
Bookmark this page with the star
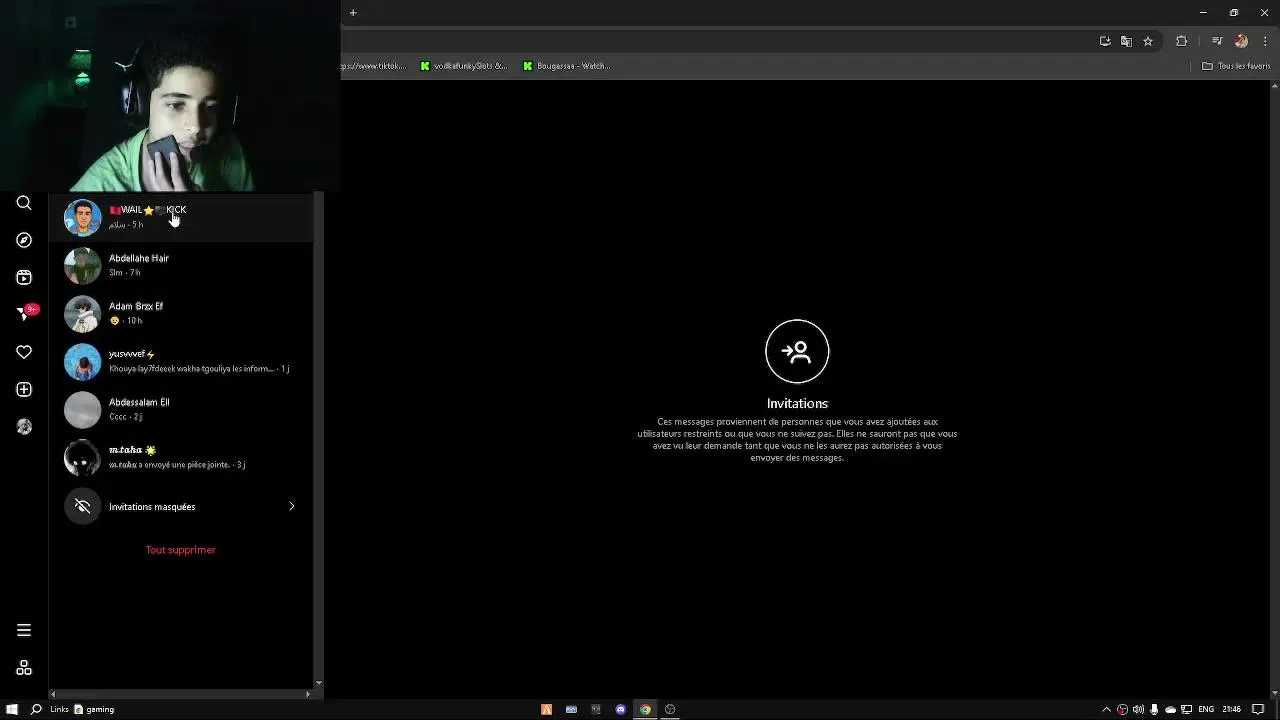(1148, 41)
